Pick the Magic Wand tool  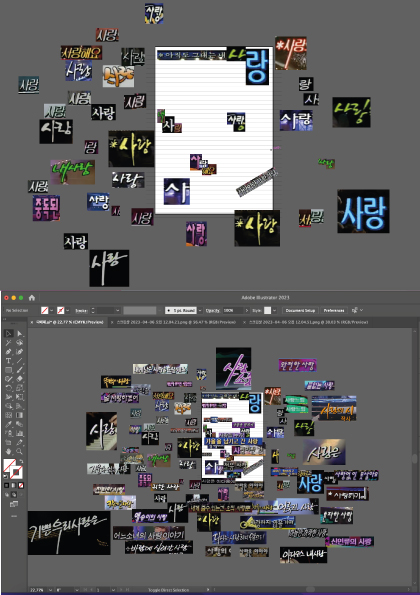coord(8,343)
